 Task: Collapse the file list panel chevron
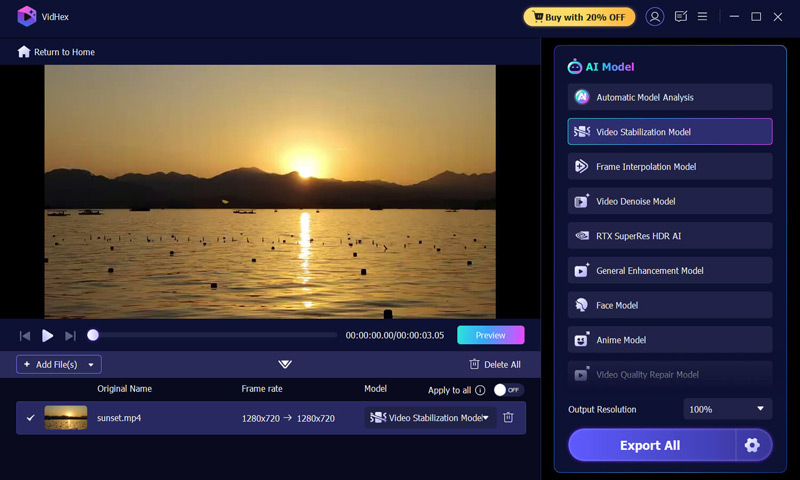[x=285, y=365]
